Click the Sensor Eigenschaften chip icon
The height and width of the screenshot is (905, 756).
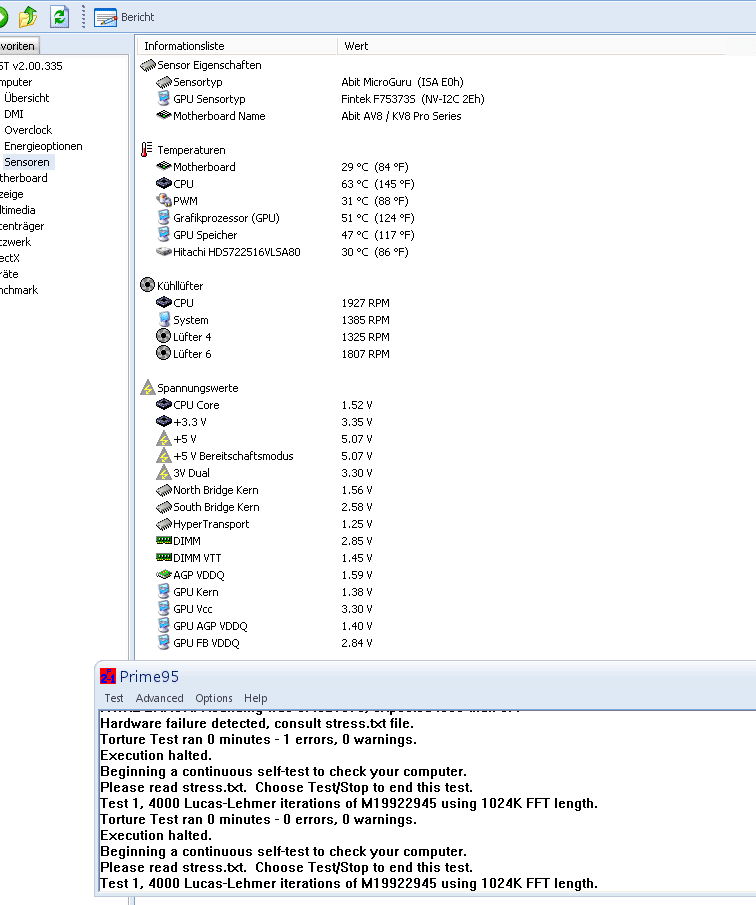pos(148,65)
